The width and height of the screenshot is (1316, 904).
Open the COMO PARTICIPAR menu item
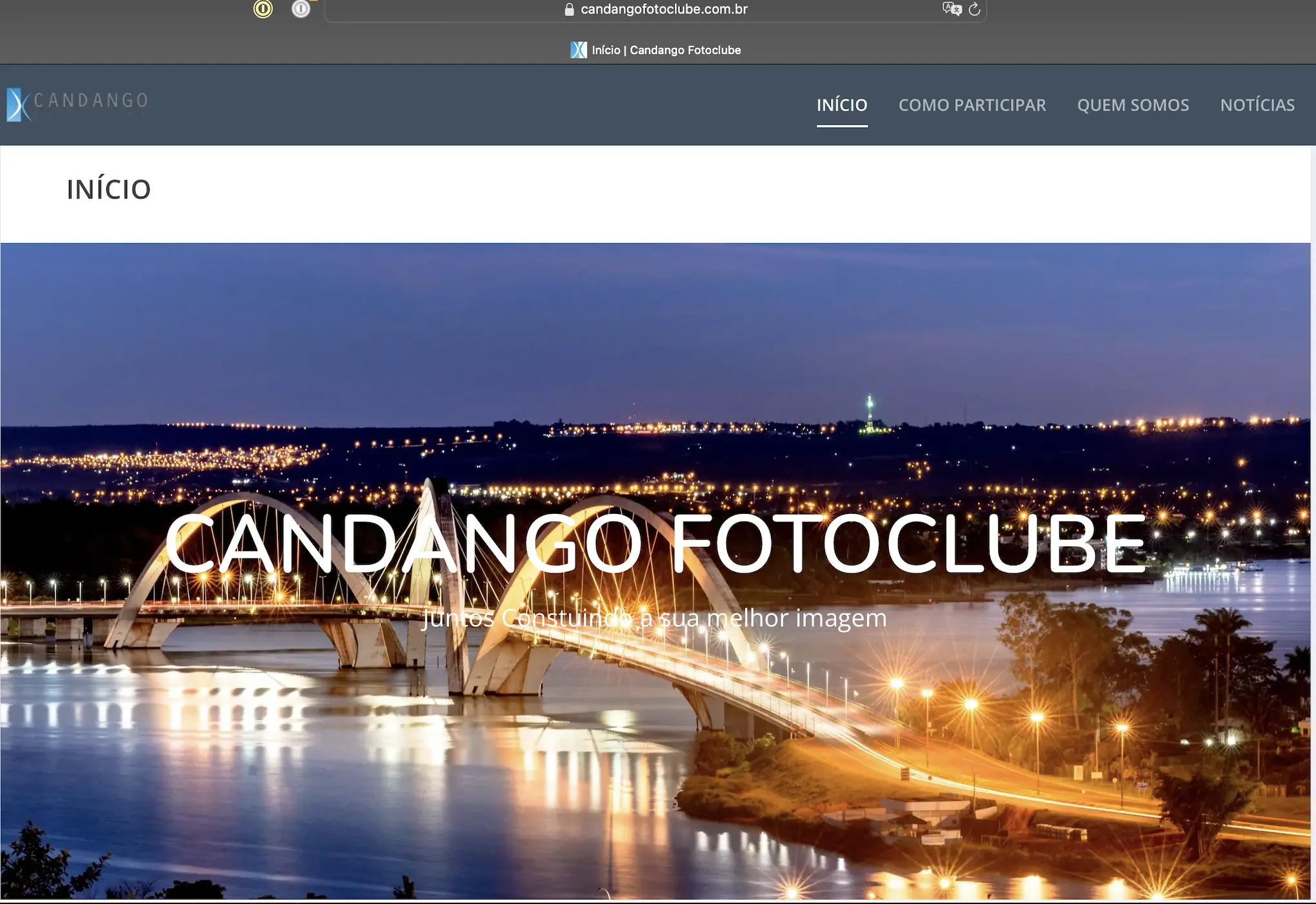pyautogui.click(x=972, y=105)
